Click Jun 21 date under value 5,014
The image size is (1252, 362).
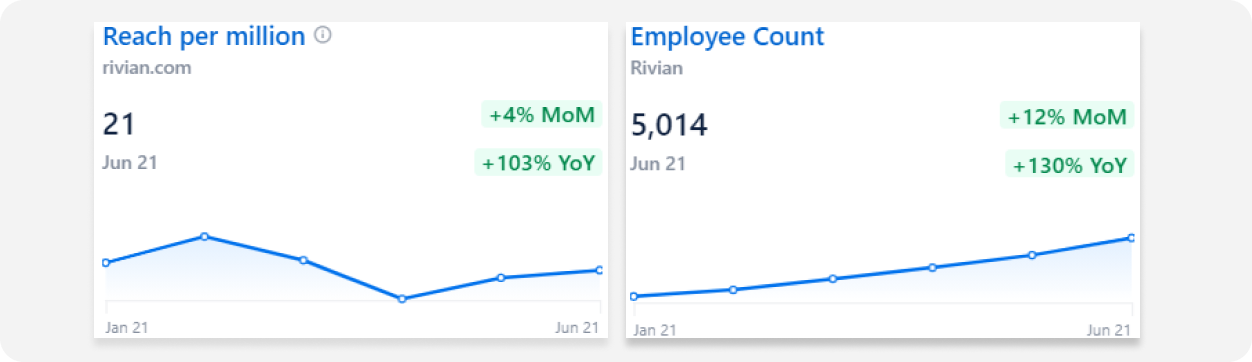point(658,163)
